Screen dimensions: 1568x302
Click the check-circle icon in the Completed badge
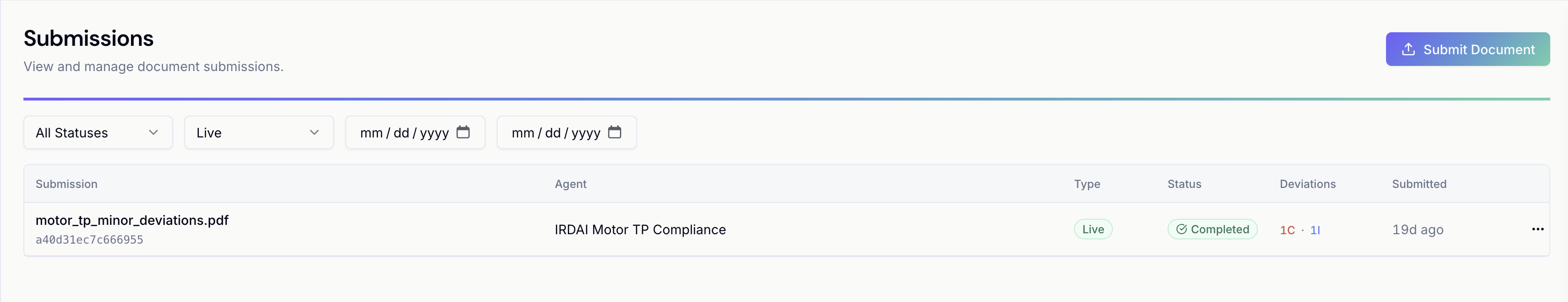(1182, 230)
